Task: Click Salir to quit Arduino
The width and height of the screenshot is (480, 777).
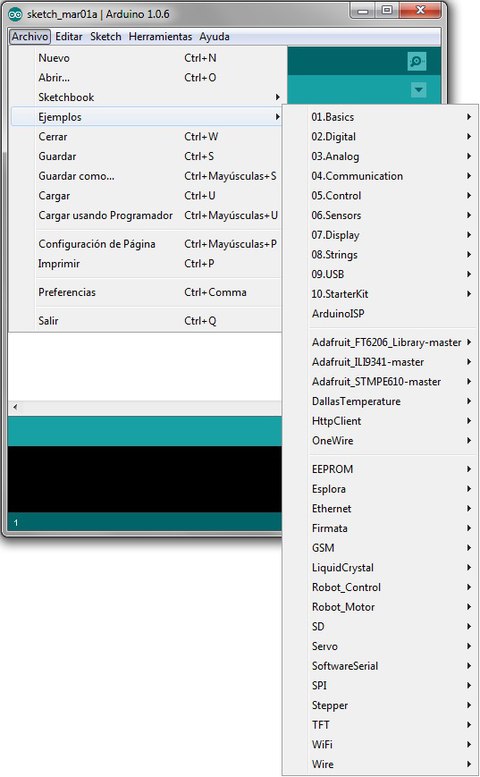Action: (x=147, y=321)
